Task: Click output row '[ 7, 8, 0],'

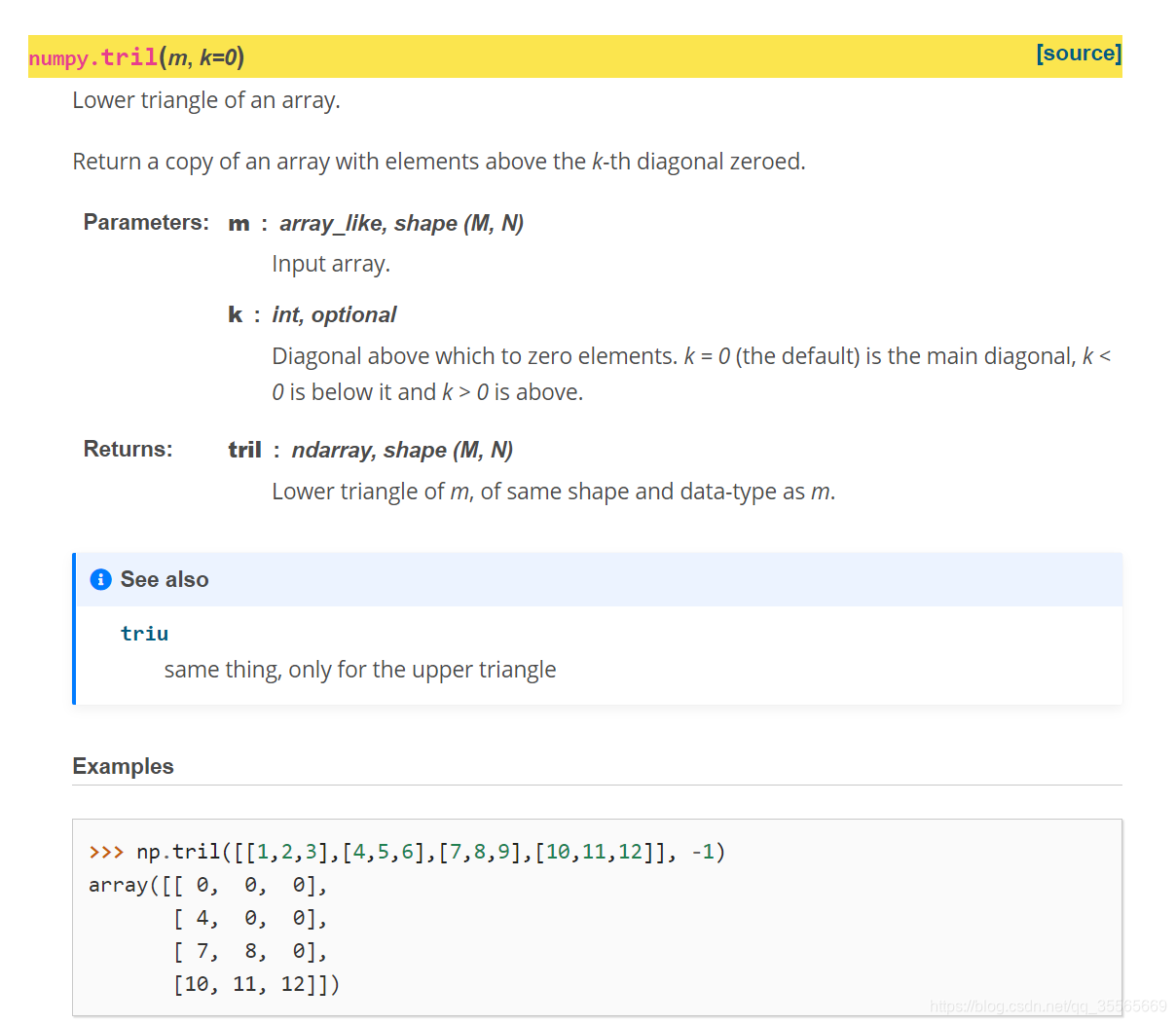Action: pyautogui.click(x=250, y=951)
